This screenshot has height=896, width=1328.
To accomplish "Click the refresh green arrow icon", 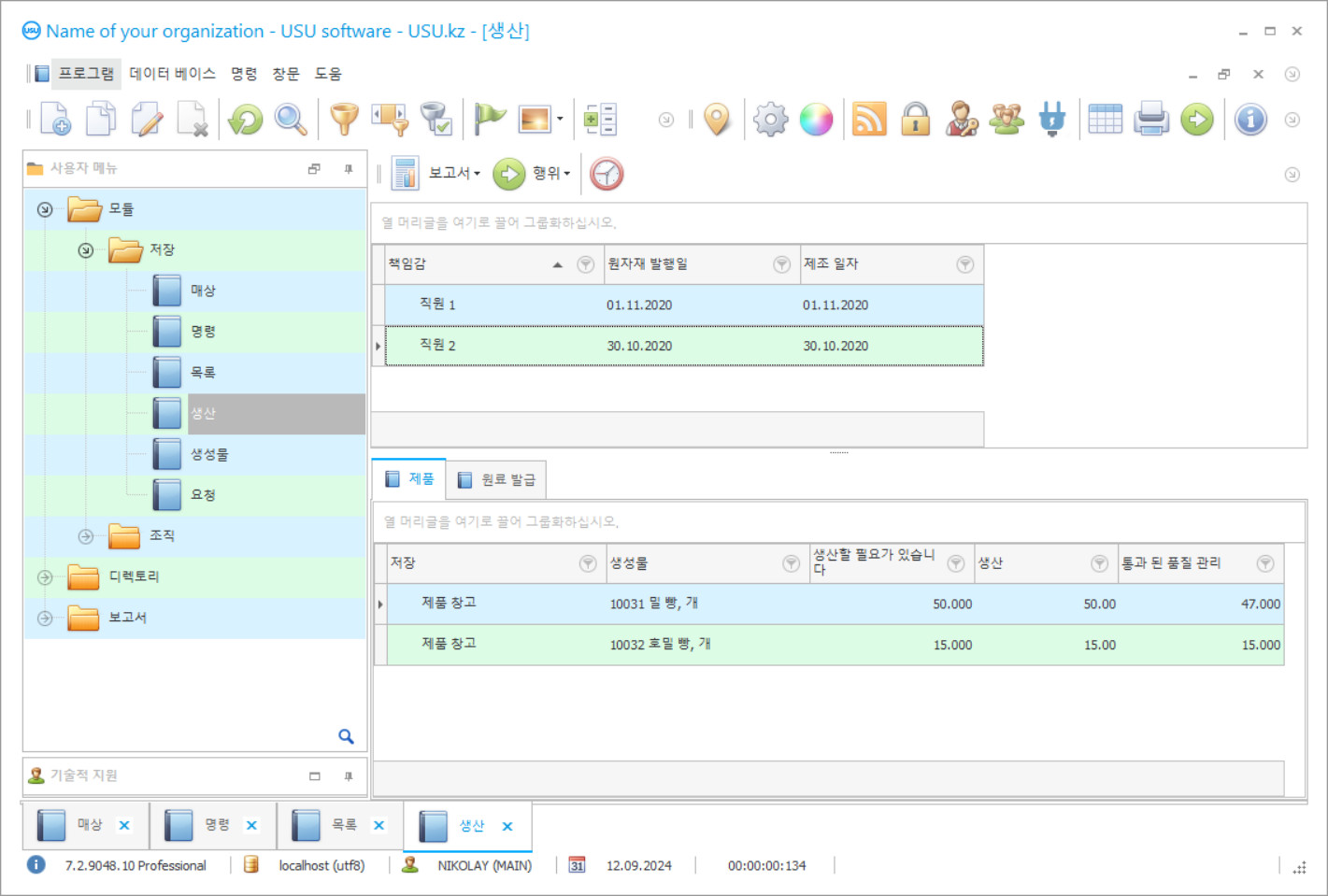I will pyautogui.click(x=246, y=120).
